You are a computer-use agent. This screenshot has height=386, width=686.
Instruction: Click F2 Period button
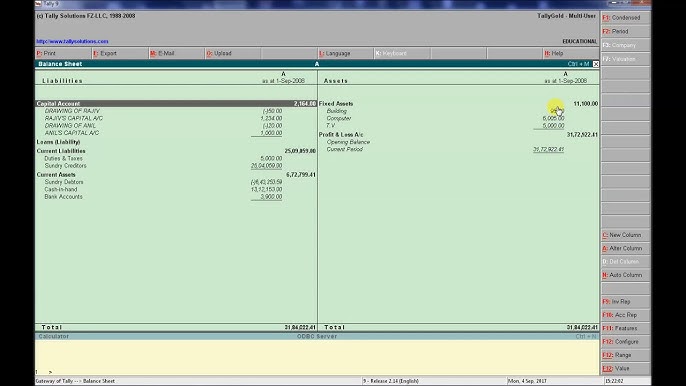tap(625, 32)
